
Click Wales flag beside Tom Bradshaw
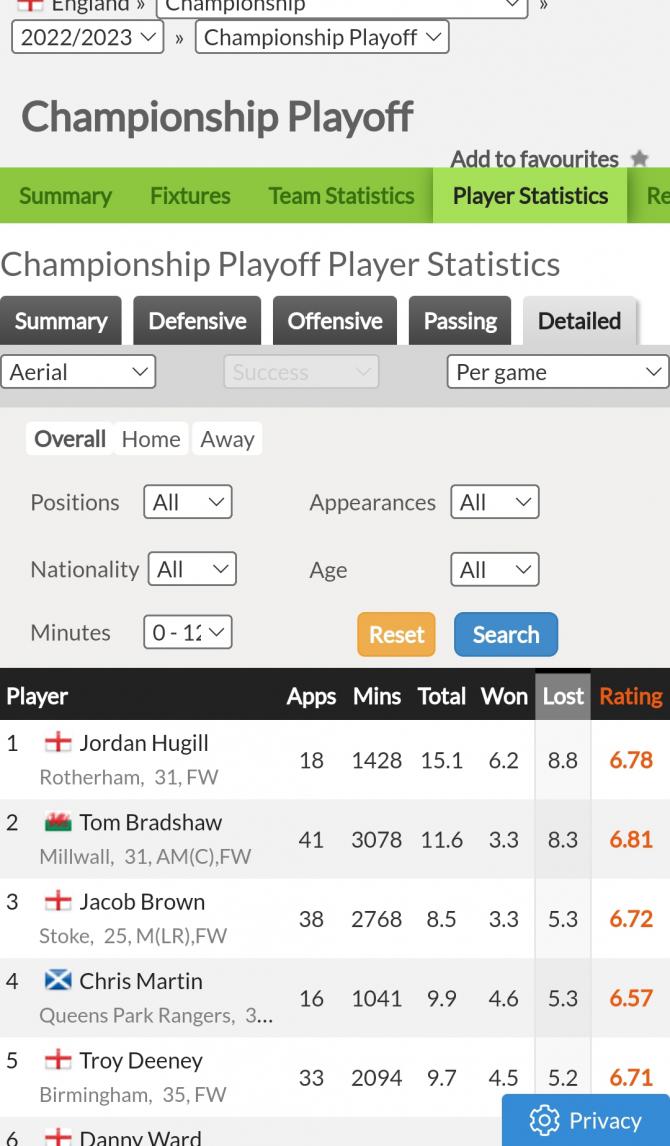(x=58, y=822)
